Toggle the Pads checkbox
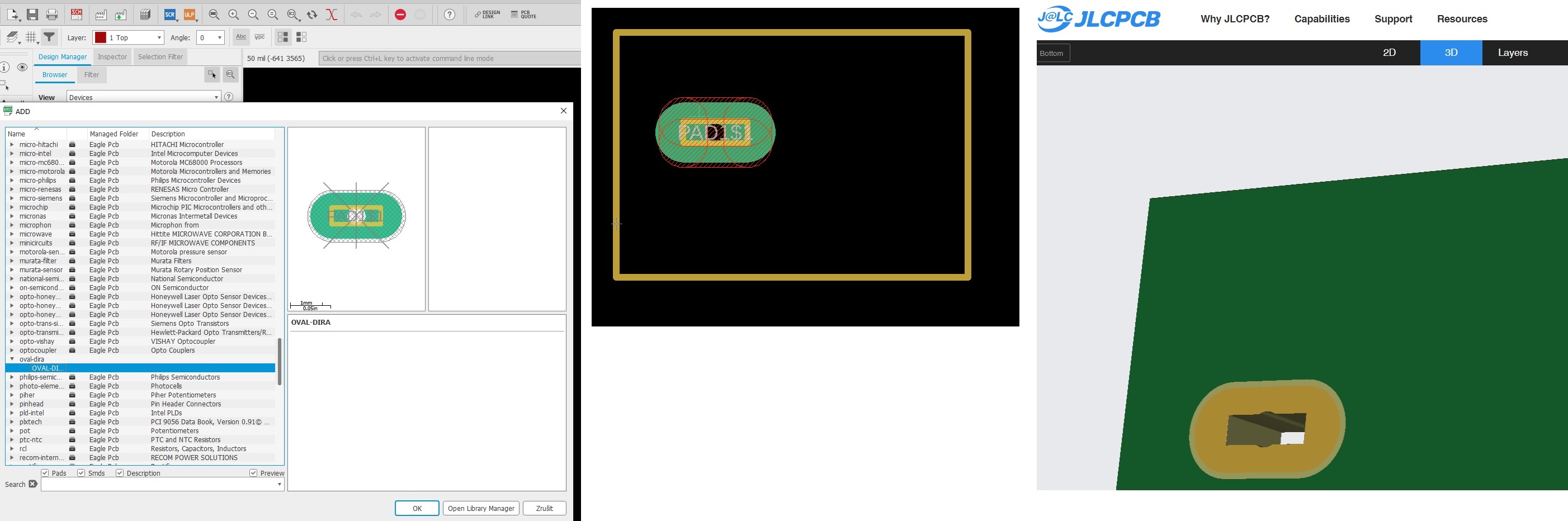The width and height of the screenshot is (1568, 521). click(45, 473)
